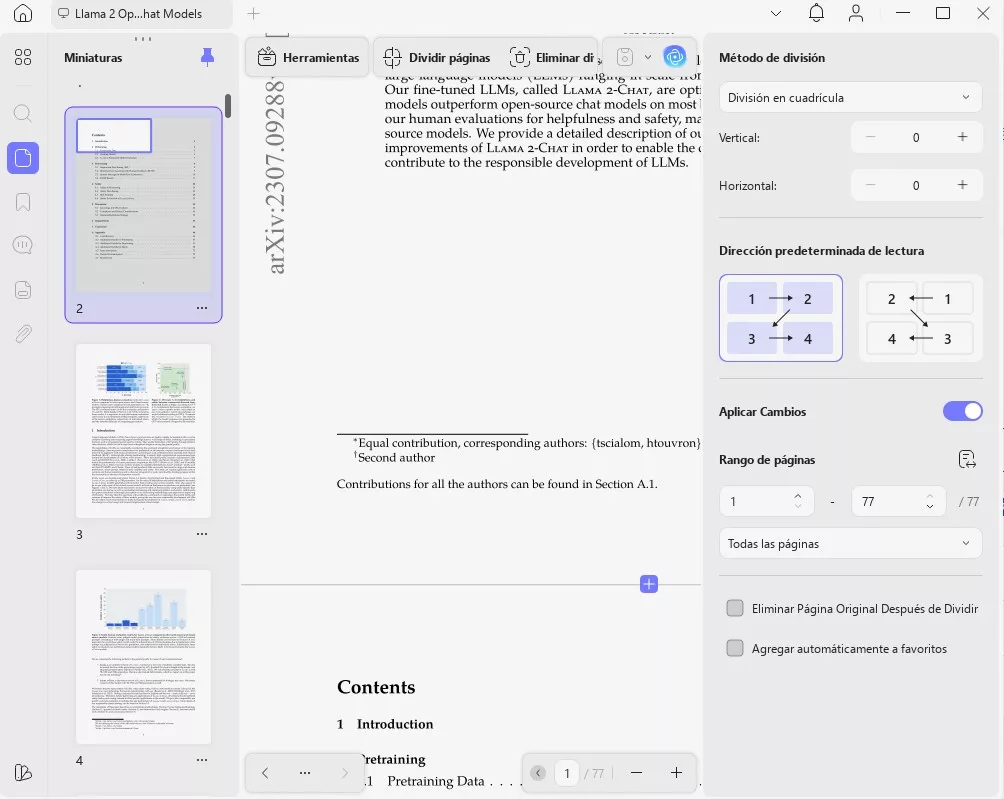The image size is (1004, 799).
Task: Open the user account icon
Action: [855, 13]
